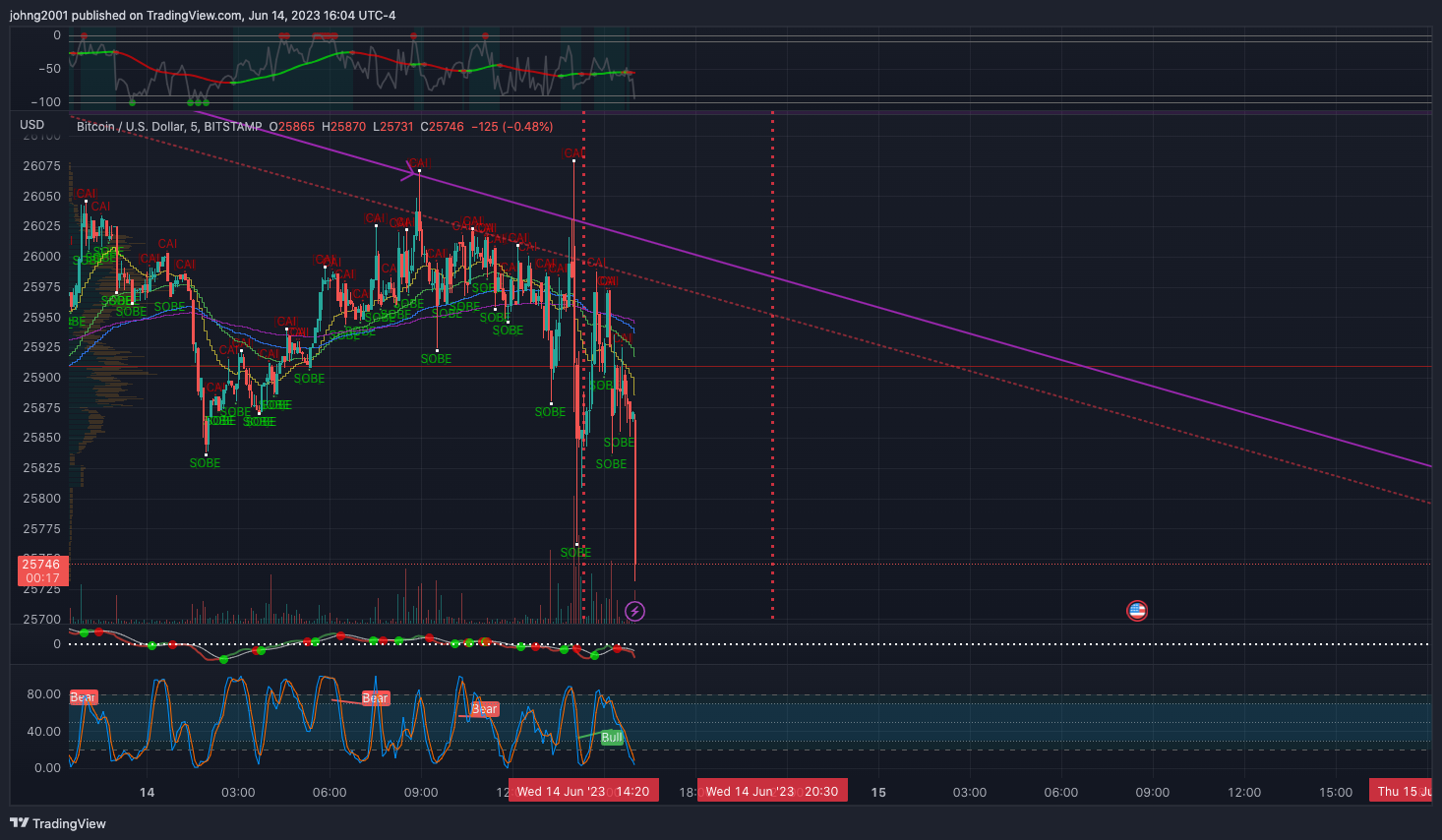Click the 14 day label on time axis
Screen dimensions: 1442x840
click(x=147, y=792)
